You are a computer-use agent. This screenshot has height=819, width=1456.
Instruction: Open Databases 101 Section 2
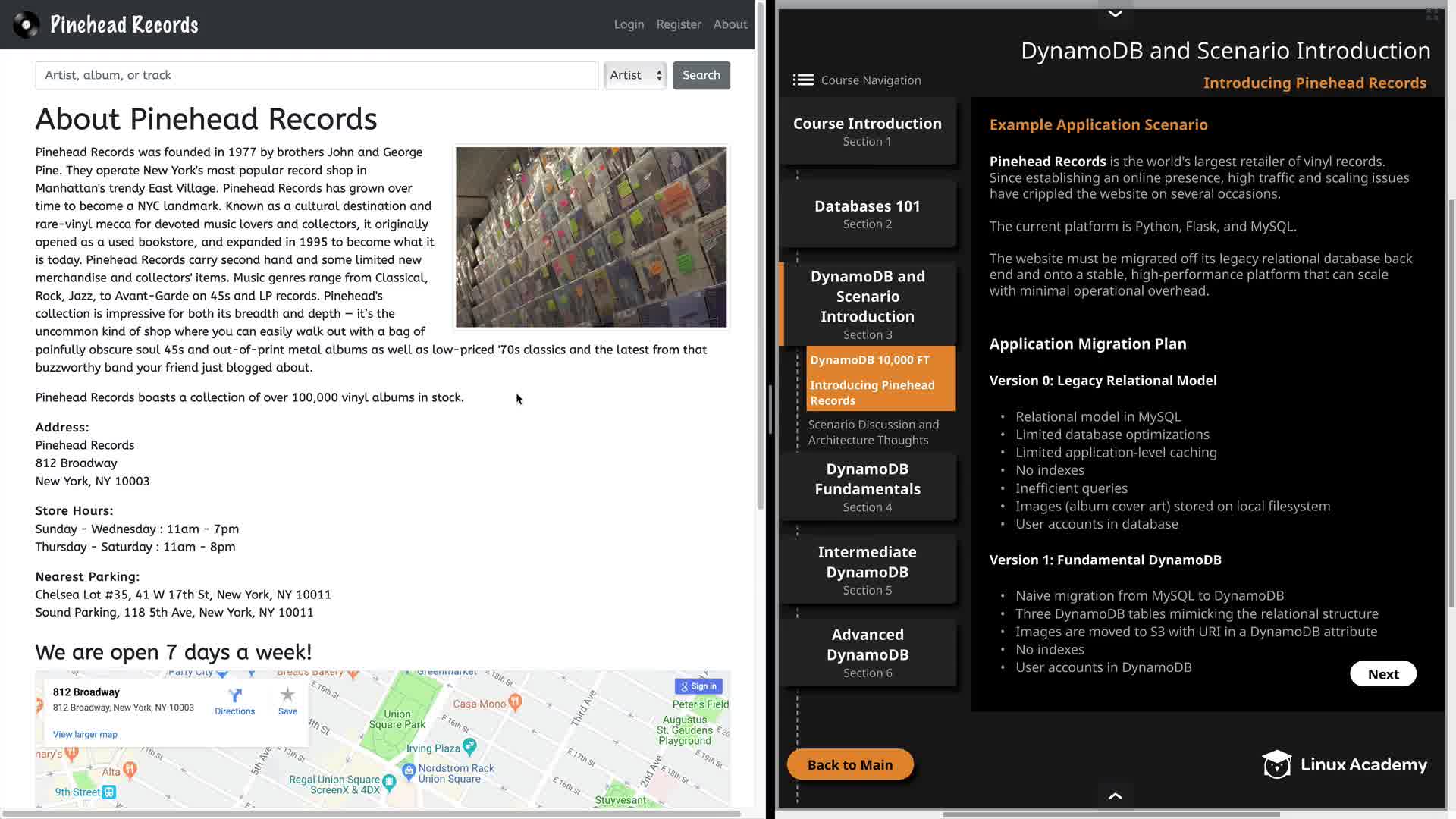pyautogui.click(x=868, y=213)
